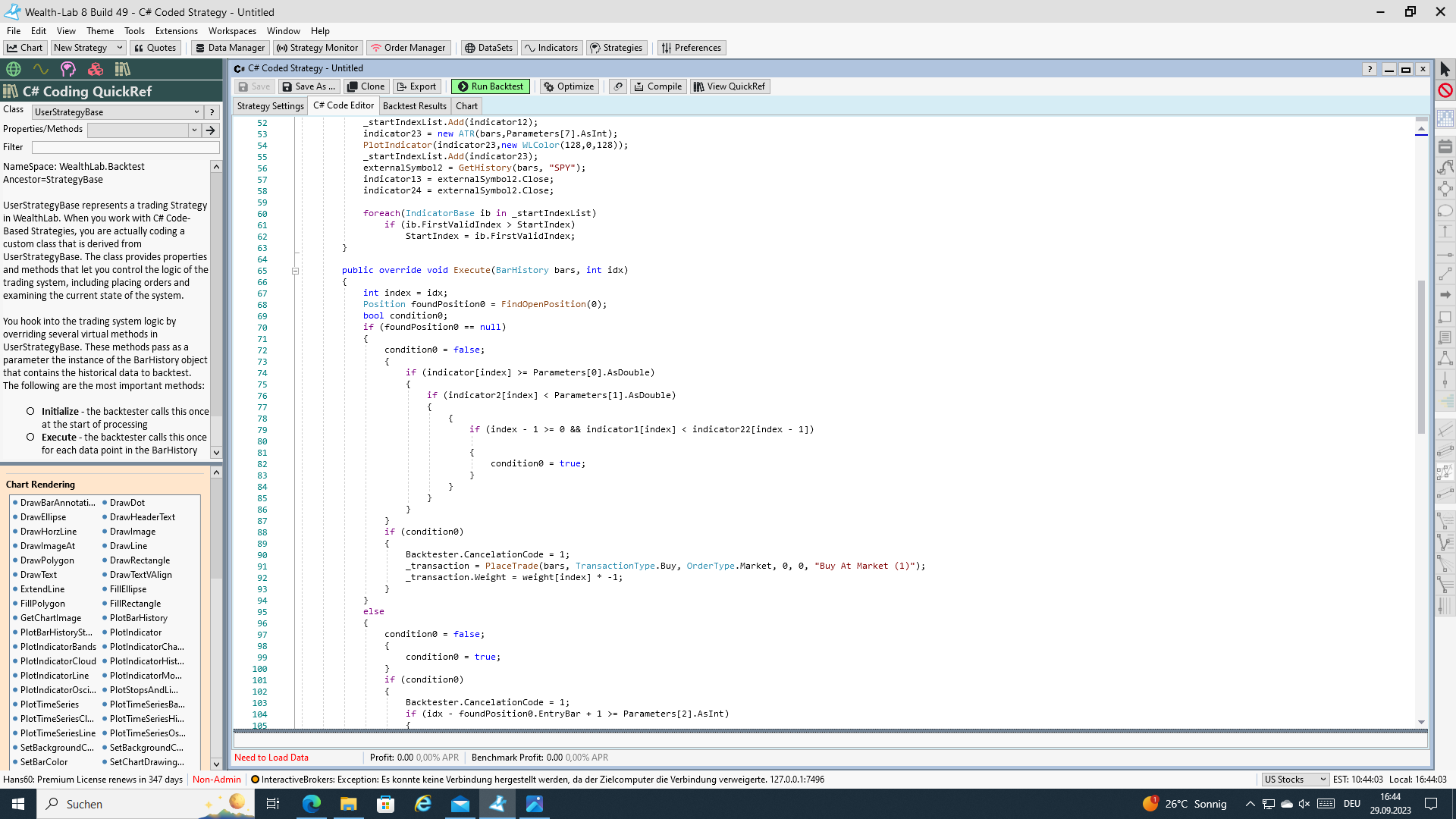This screenshot has width=1456, height=819.
Task: Click the red prohibited circle drawing icon
Action: pos(1445,90)
